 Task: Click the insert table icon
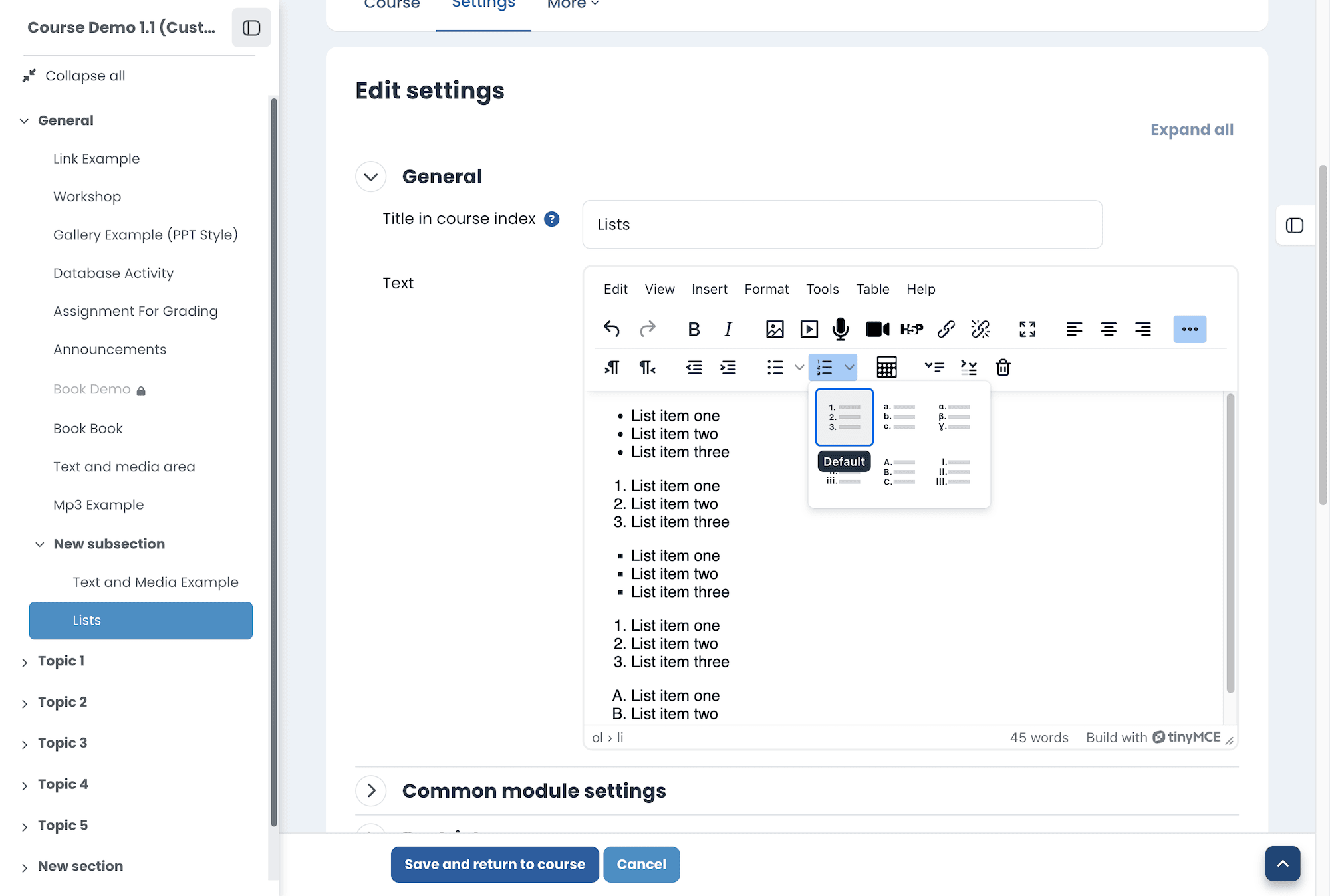[x=886, y=367]
